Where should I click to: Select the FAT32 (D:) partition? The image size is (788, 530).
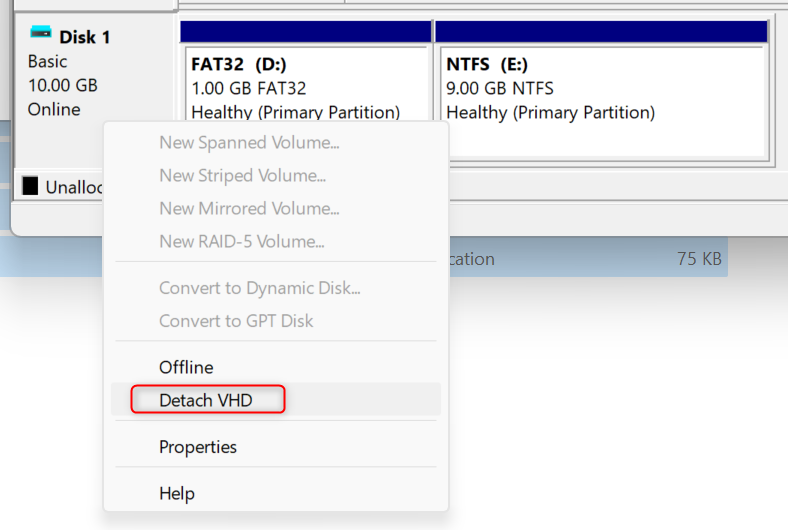tap(305, 90)
